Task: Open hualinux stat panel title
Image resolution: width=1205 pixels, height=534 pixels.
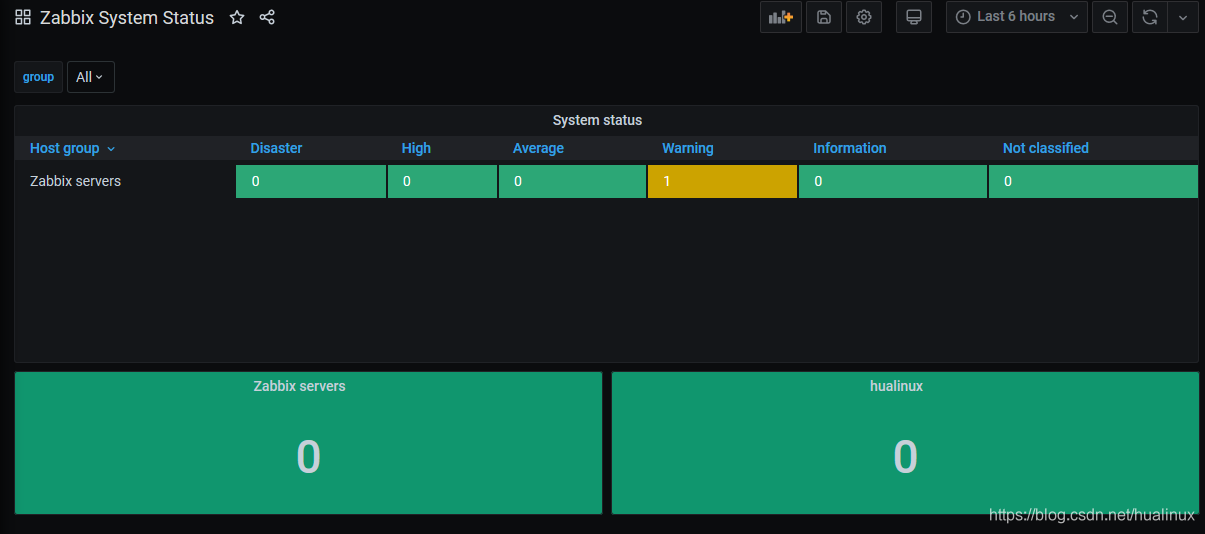Action: pyautogui.click(x=897, y=385)
